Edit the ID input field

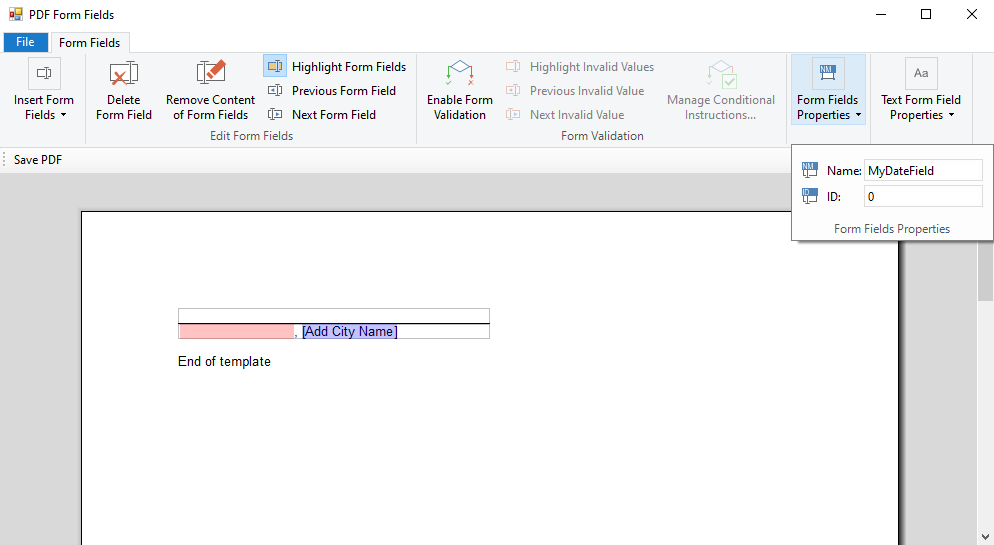click(923, 196)
